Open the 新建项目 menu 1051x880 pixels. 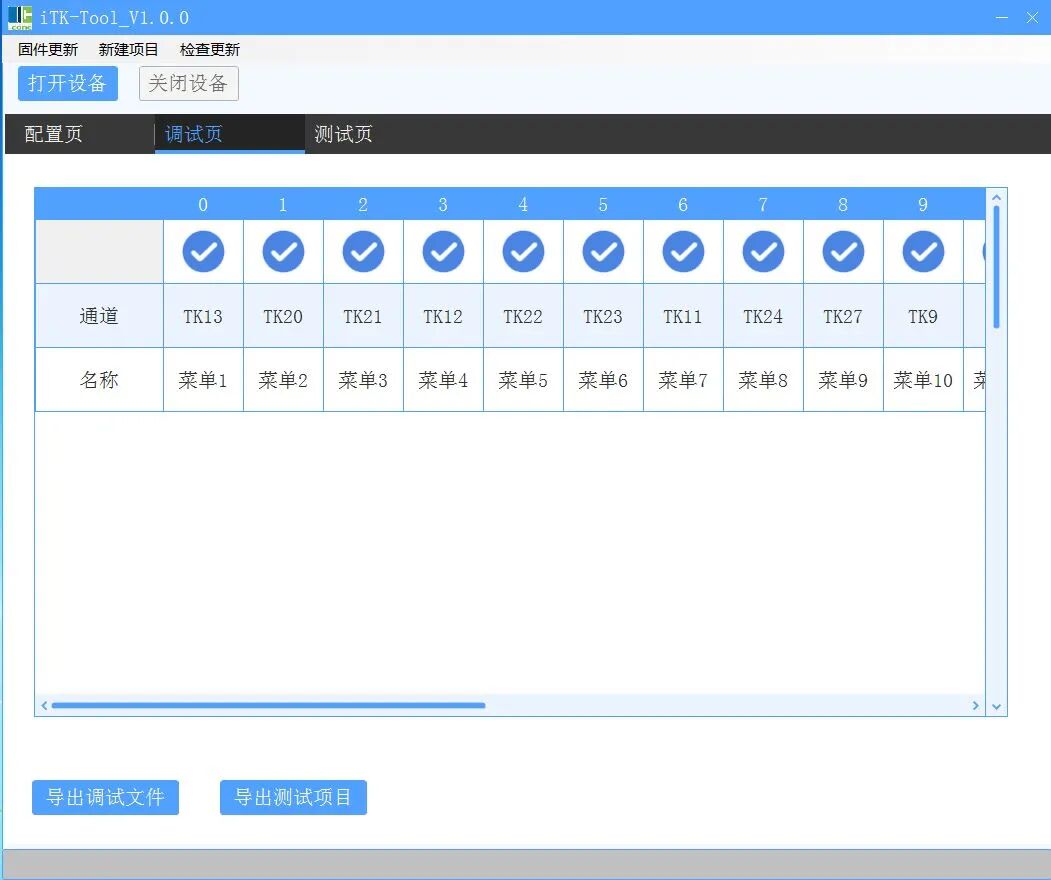pyautogui.click(x=128, y=50)
